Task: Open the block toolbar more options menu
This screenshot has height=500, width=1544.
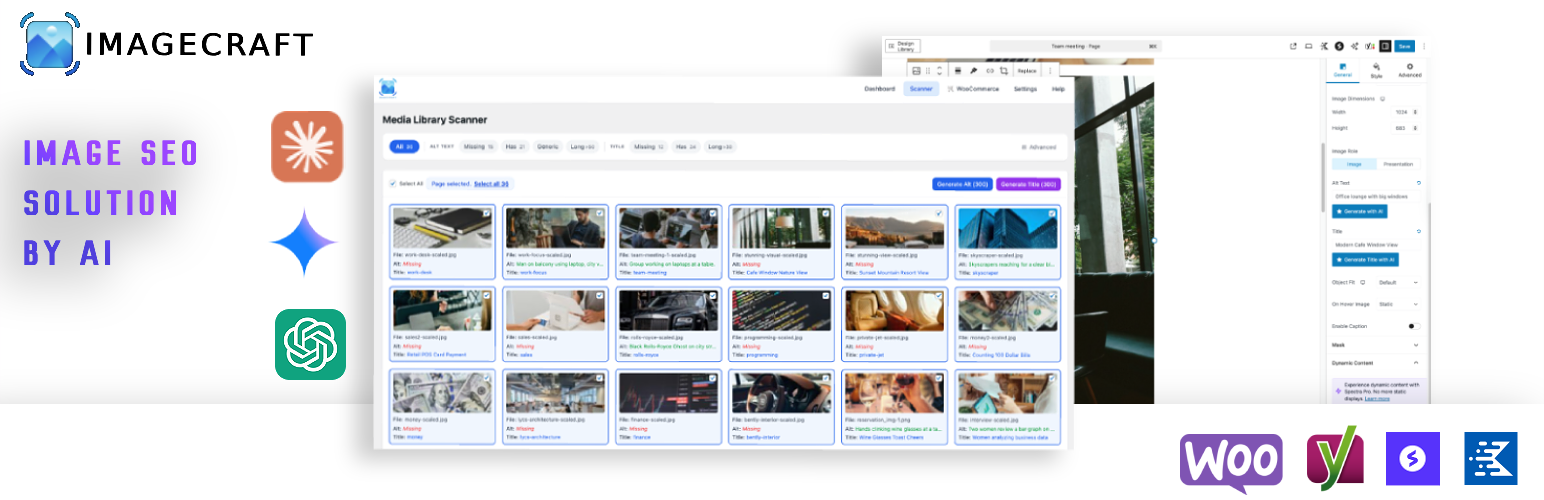Action: click(x=1050, y=71)
